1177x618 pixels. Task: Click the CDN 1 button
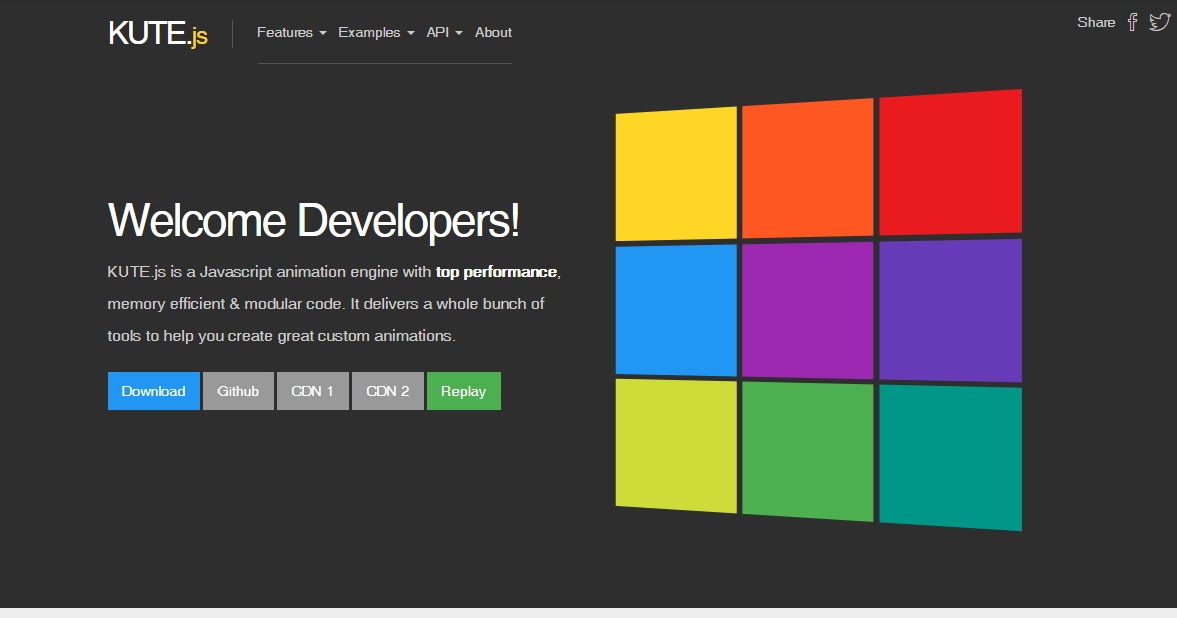(312, 391)
